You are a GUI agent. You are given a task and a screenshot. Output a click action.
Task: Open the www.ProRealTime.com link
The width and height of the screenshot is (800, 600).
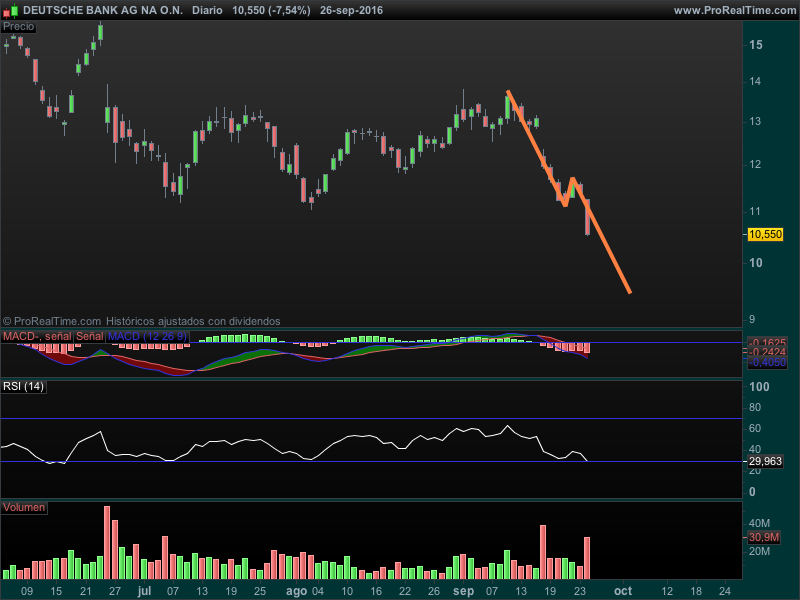click(735, 10)
